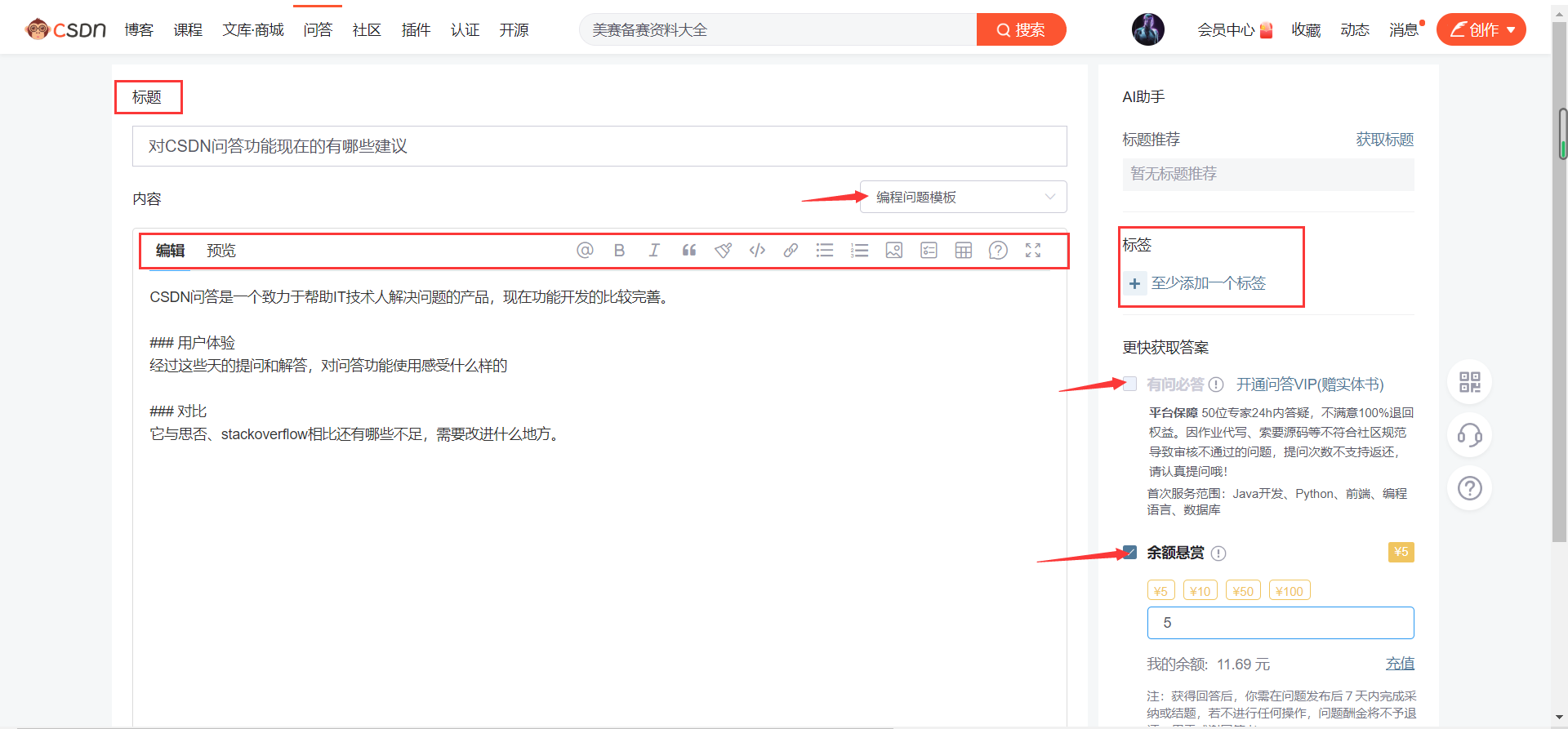Click the plus icon to add tag
Screen dimensions: 1568x729
click(x=1134, y=284)
